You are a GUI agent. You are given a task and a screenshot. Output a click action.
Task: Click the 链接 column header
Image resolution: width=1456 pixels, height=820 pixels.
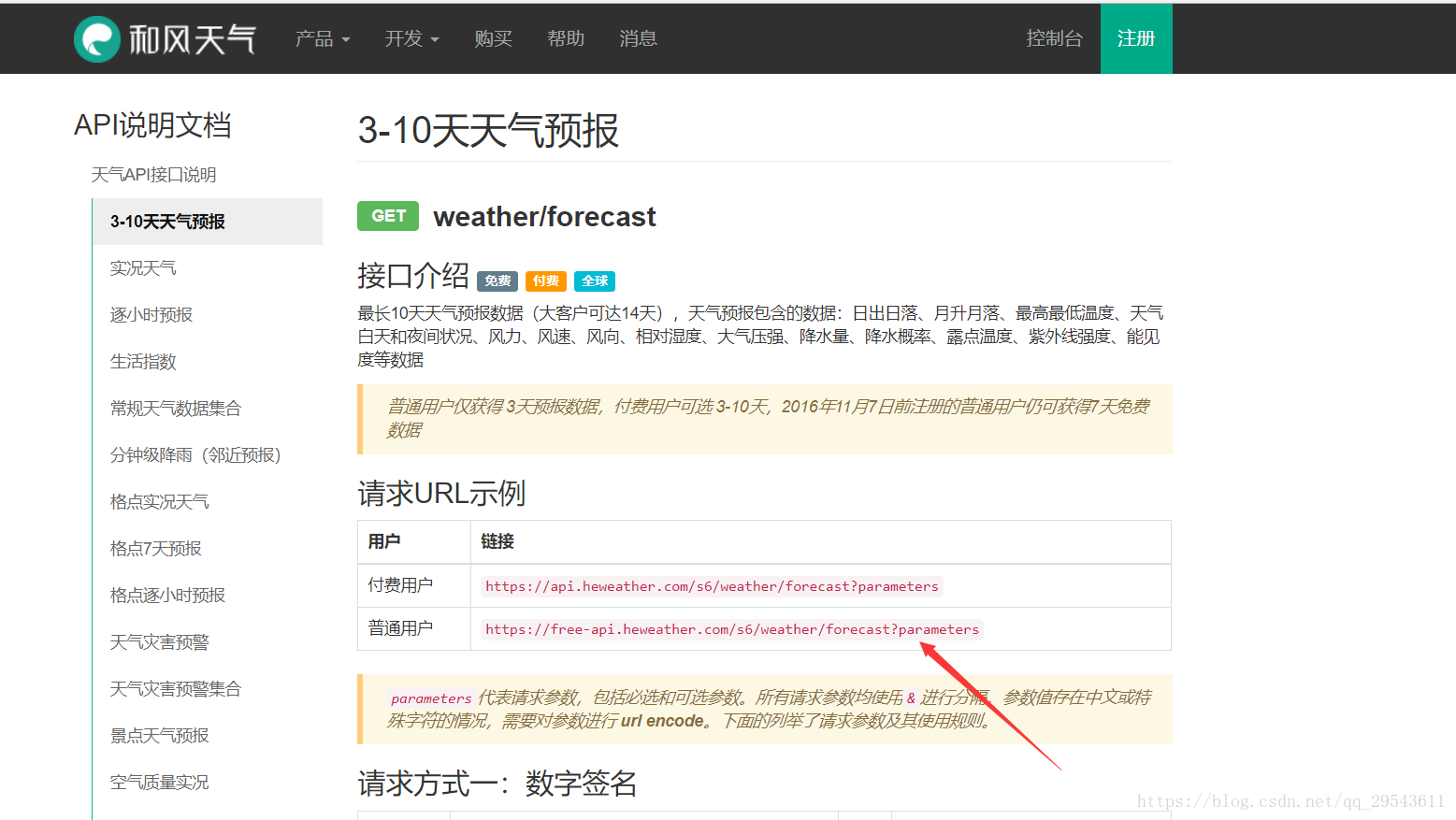coord(820,541)
